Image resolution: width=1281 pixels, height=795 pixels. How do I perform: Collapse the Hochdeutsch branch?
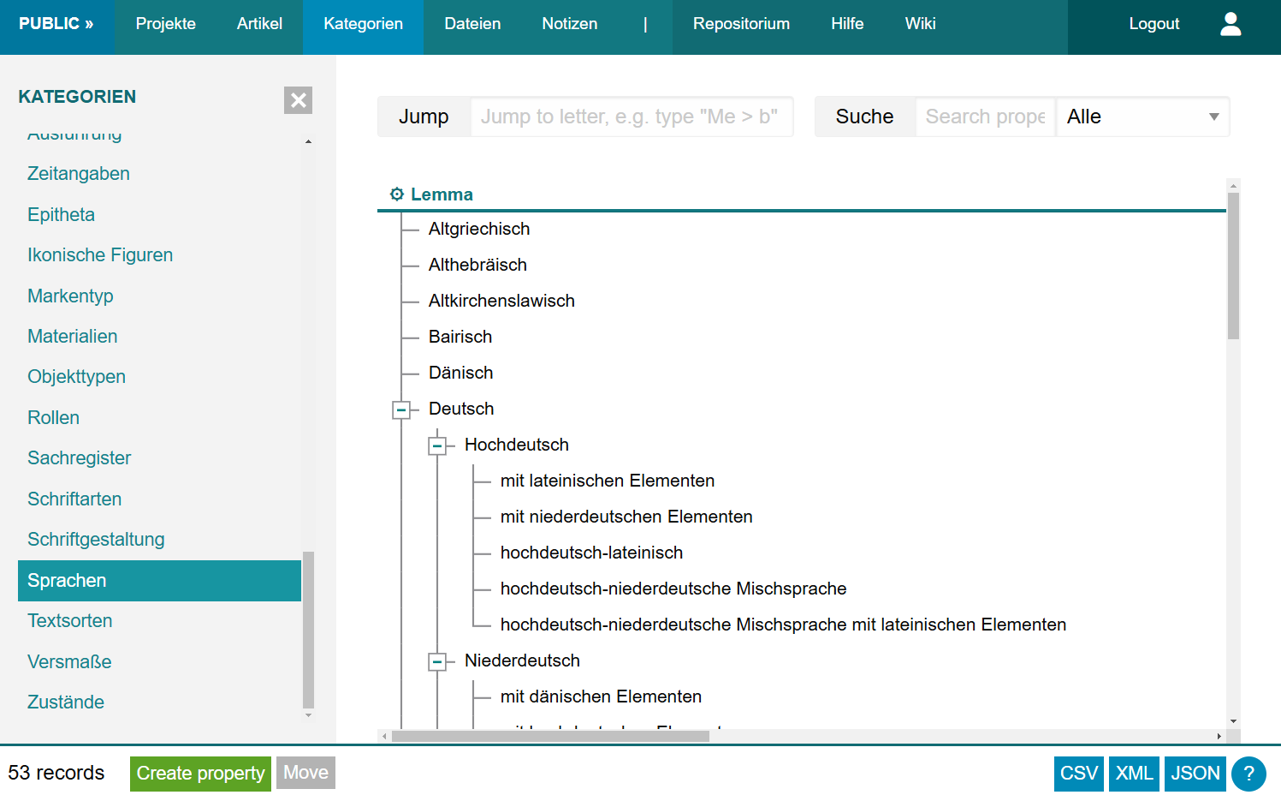pyautogui.click(x=437, y=445)
